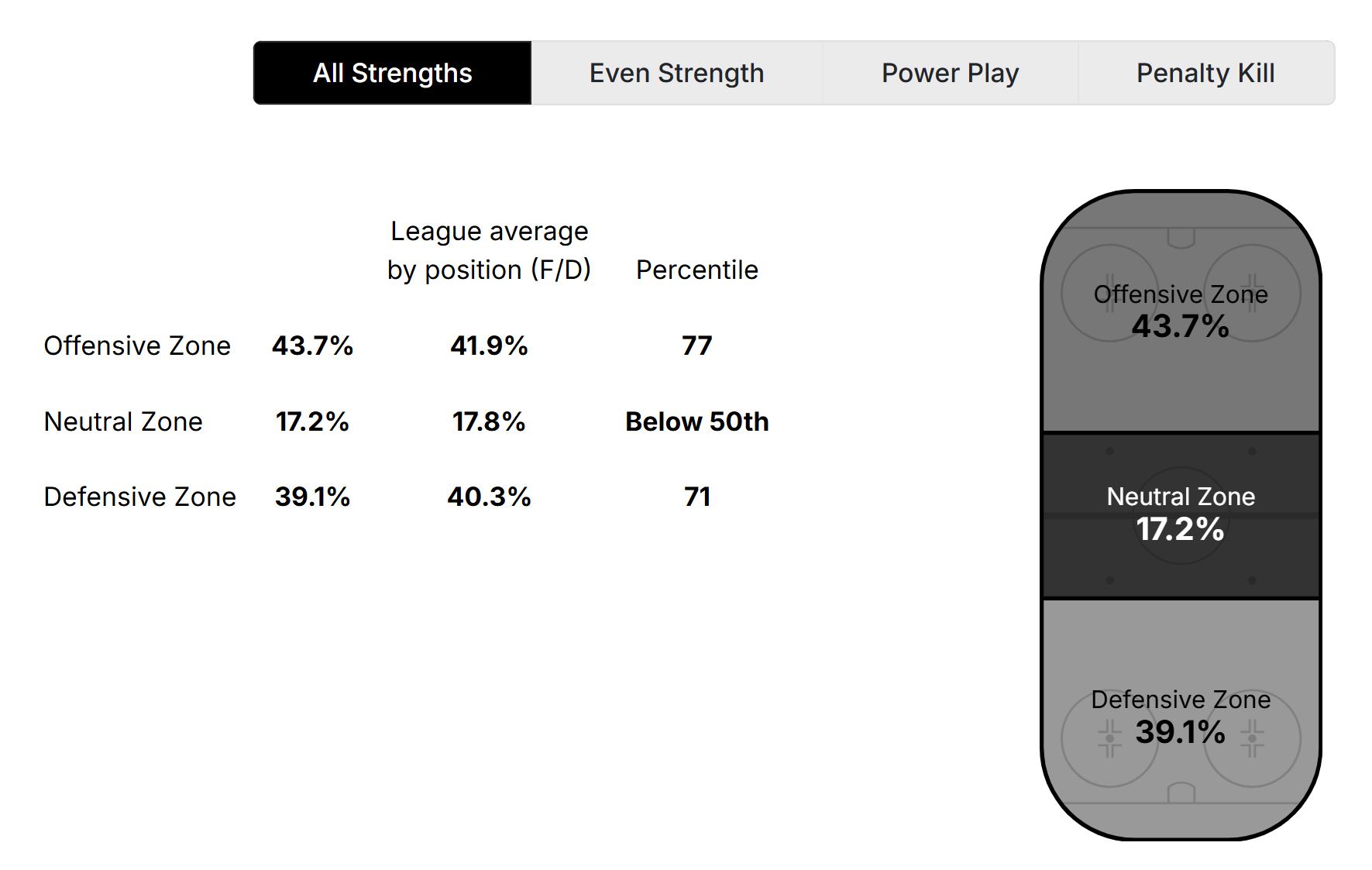Click the Percentile column header
This screenshot has height=870, width=1372.
(696, 270)
